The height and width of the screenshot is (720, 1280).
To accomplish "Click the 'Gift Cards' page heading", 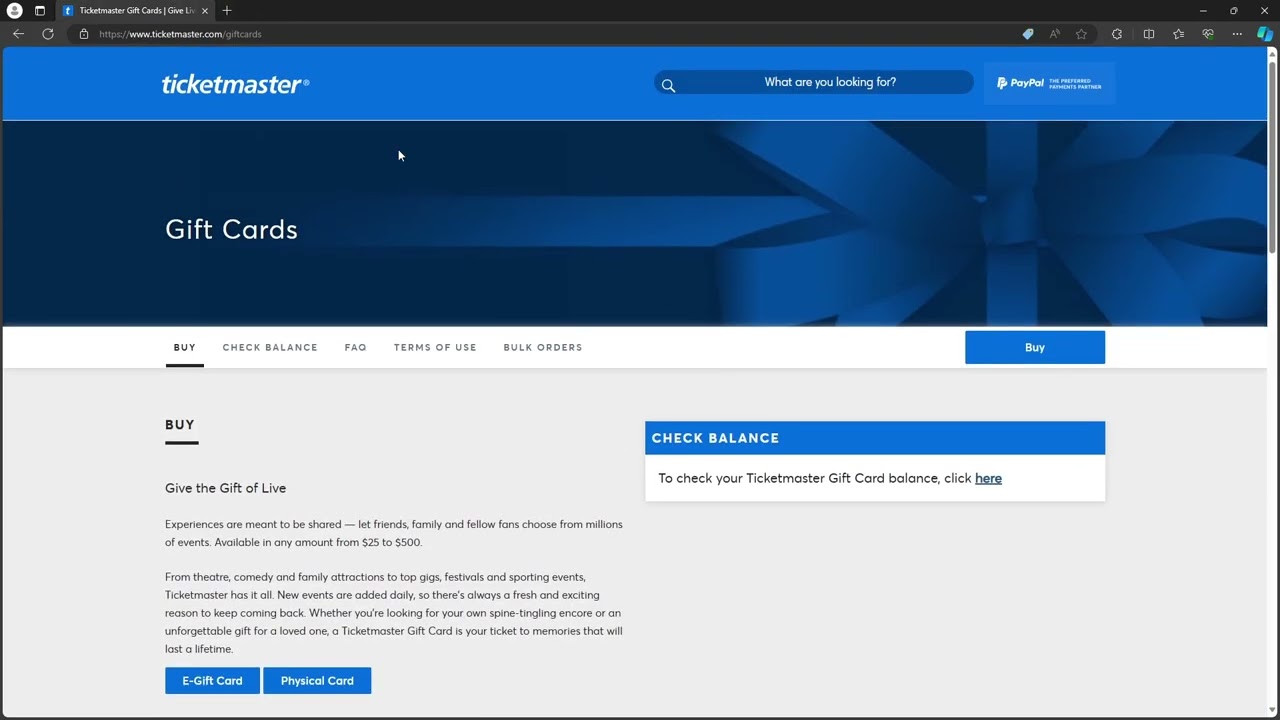I will [231, 229].
